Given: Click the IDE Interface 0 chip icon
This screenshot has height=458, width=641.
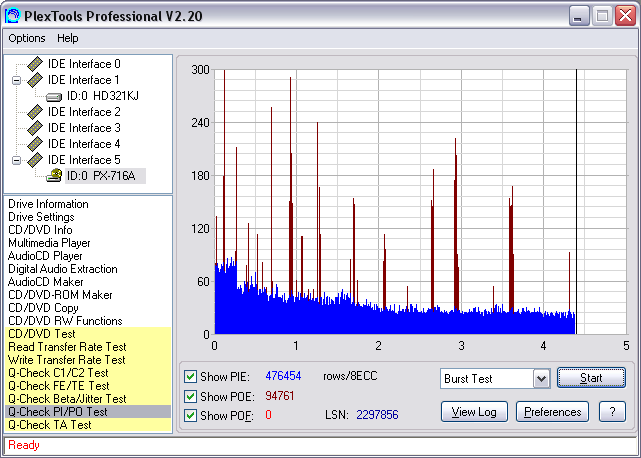Looking at the screenshot, I should 35,64.
